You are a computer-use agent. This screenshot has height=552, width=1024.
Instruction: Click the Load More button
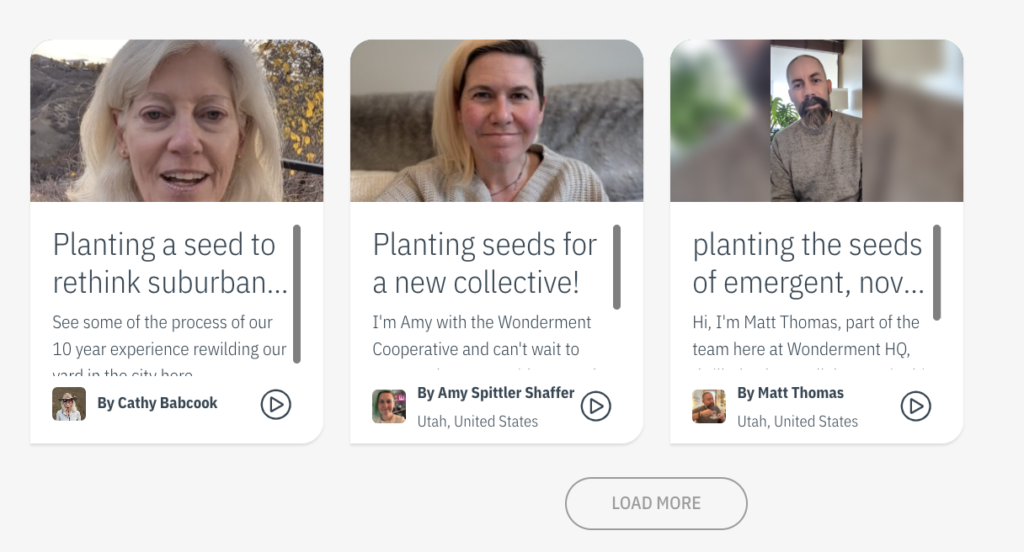[656, 503]
